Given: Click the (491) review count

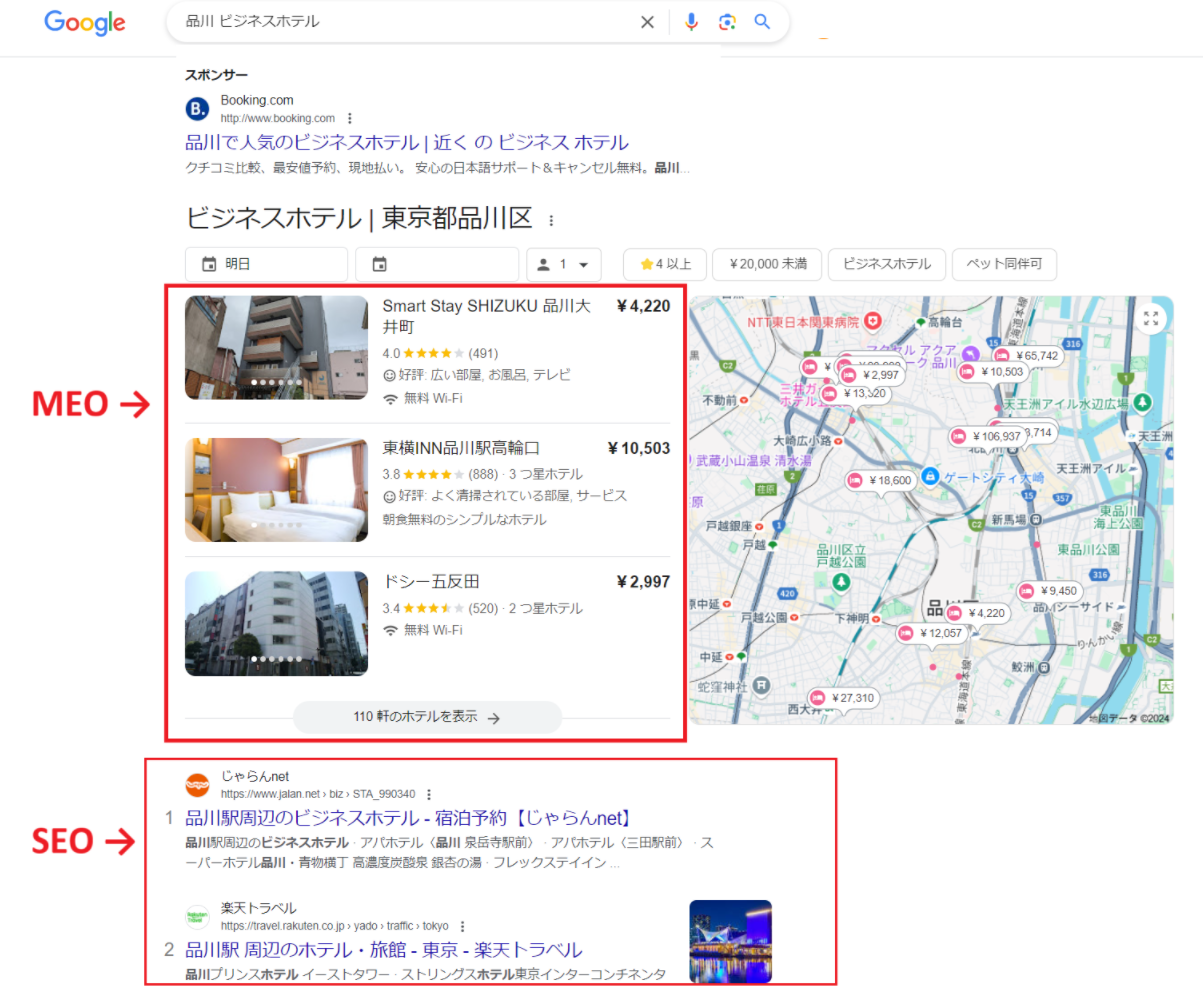Looking at the screenshot, I should pyautogui.click(x=483, y=353).
